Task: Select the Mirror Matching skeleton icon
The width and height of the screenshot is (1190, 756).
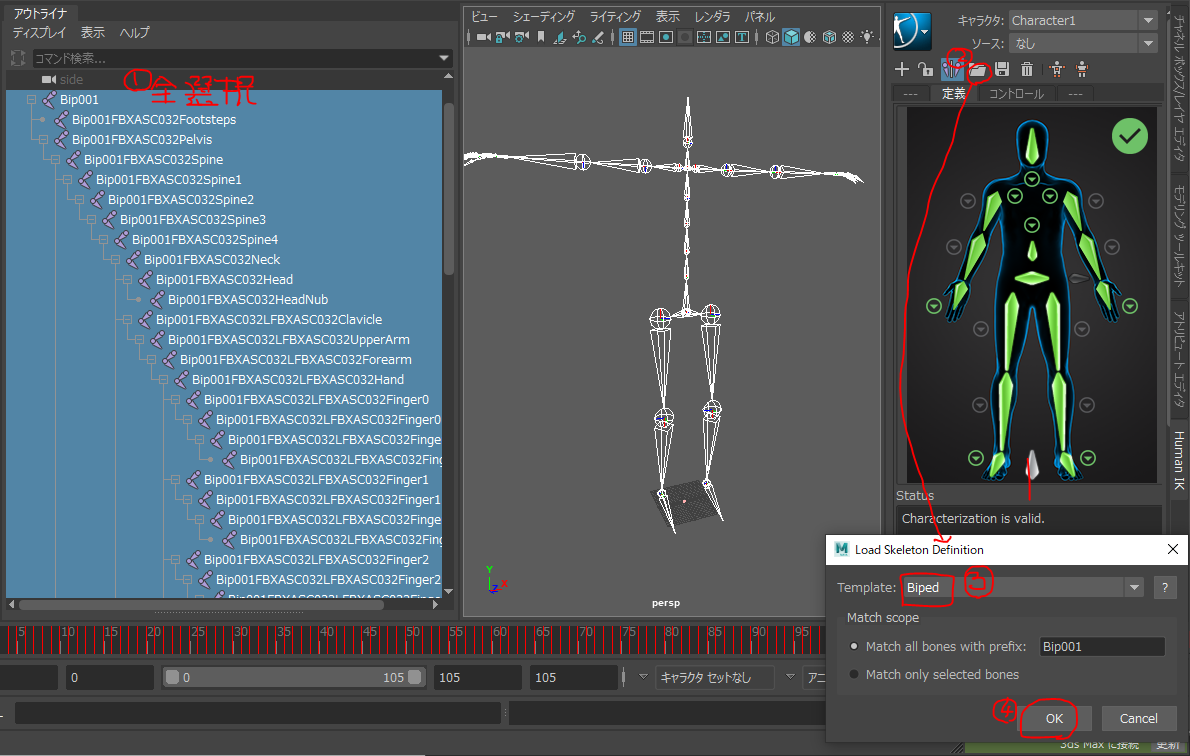Action: [x=952, y=69]
